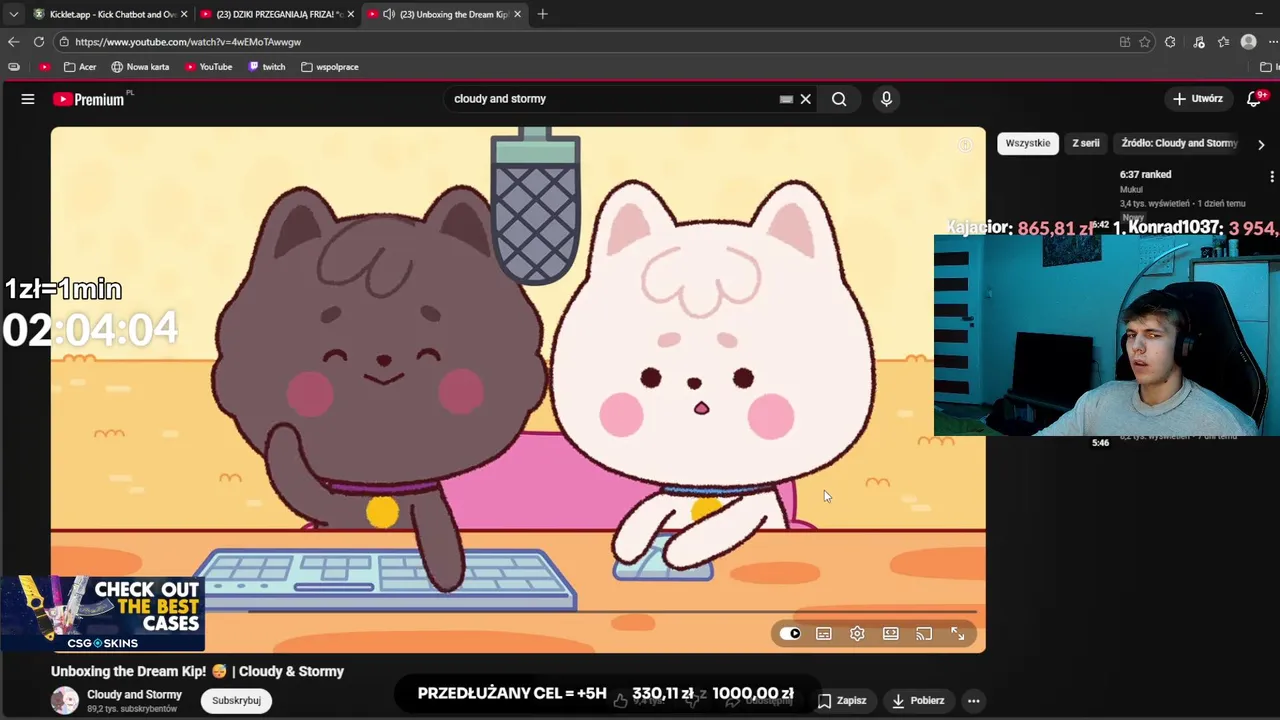The height and width of the screenshot is (720, 1280).
Task: Close the Kicklet.app tab
Action: point(184,14)
